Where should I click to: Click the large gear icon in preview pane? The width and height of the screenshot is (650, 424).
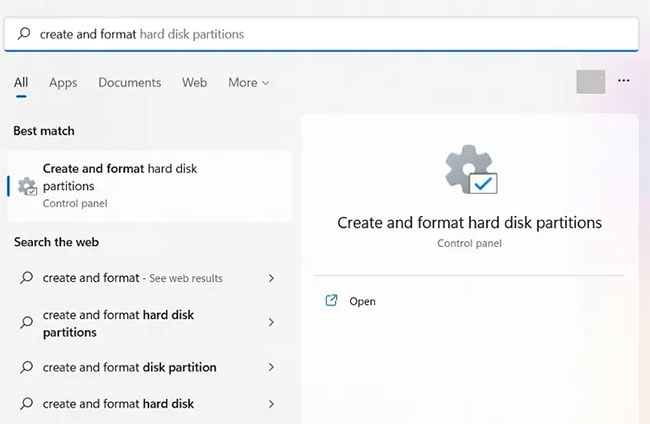tap(470, 170)
